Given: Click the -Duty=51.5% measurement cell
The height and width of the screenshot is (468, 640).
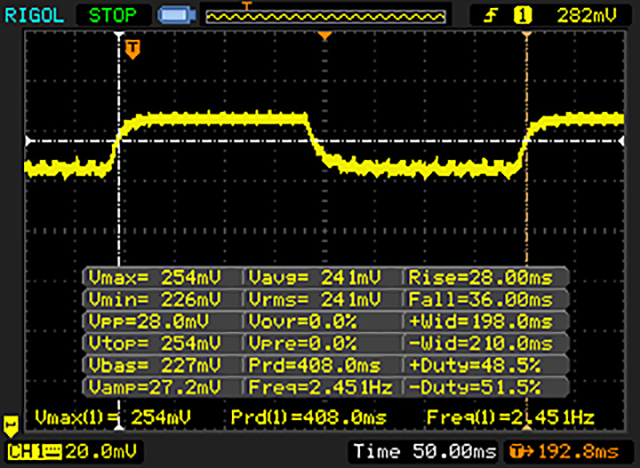Looking at the screenshot, I should (x=486, y=387).
